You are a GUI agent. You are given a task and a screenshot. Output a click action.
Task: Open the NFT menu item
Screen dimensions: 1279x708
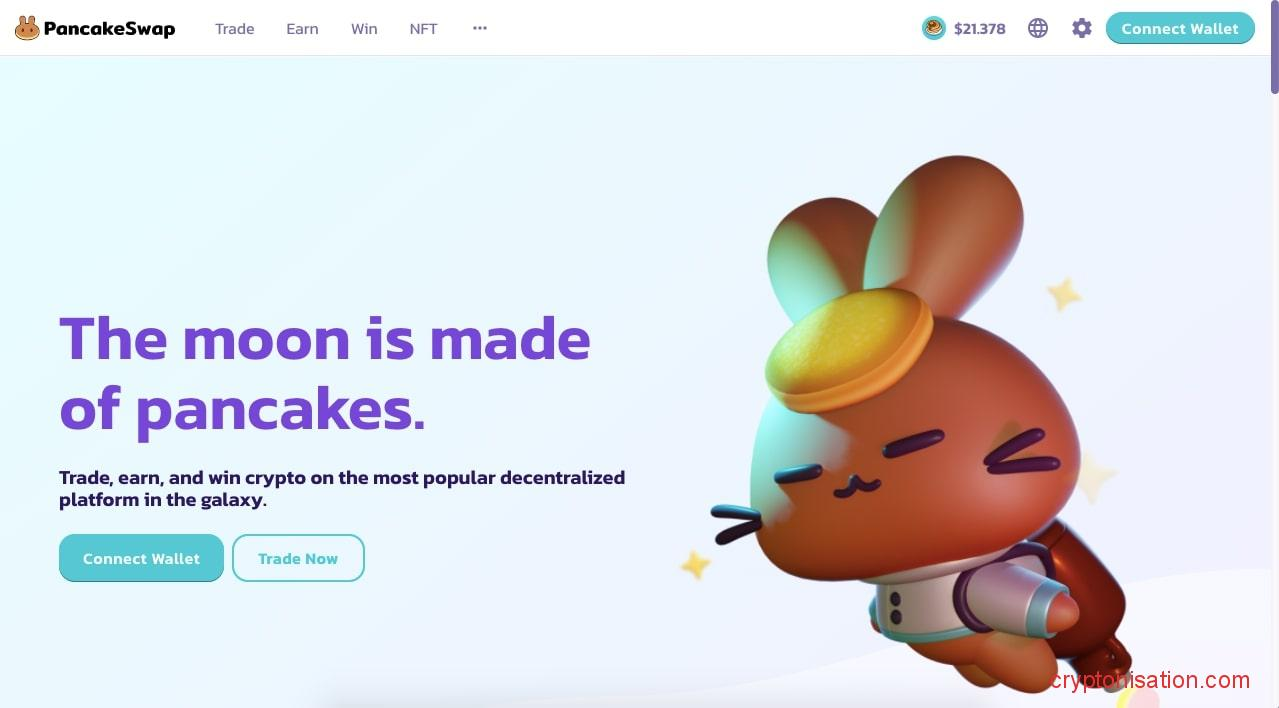pos(424,28)
